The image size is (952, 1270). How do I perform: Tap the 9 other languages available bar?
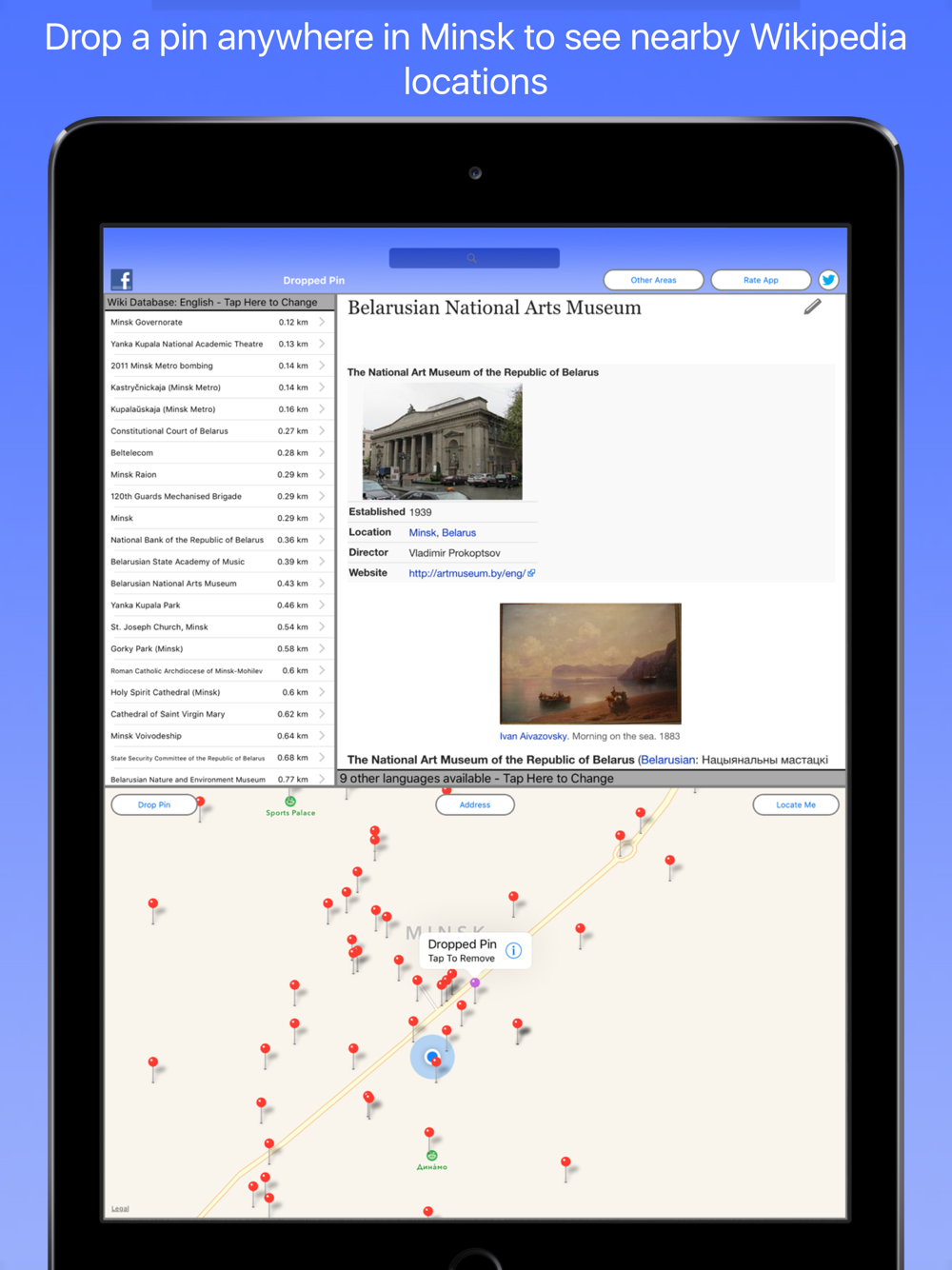(x=591, y=779)
